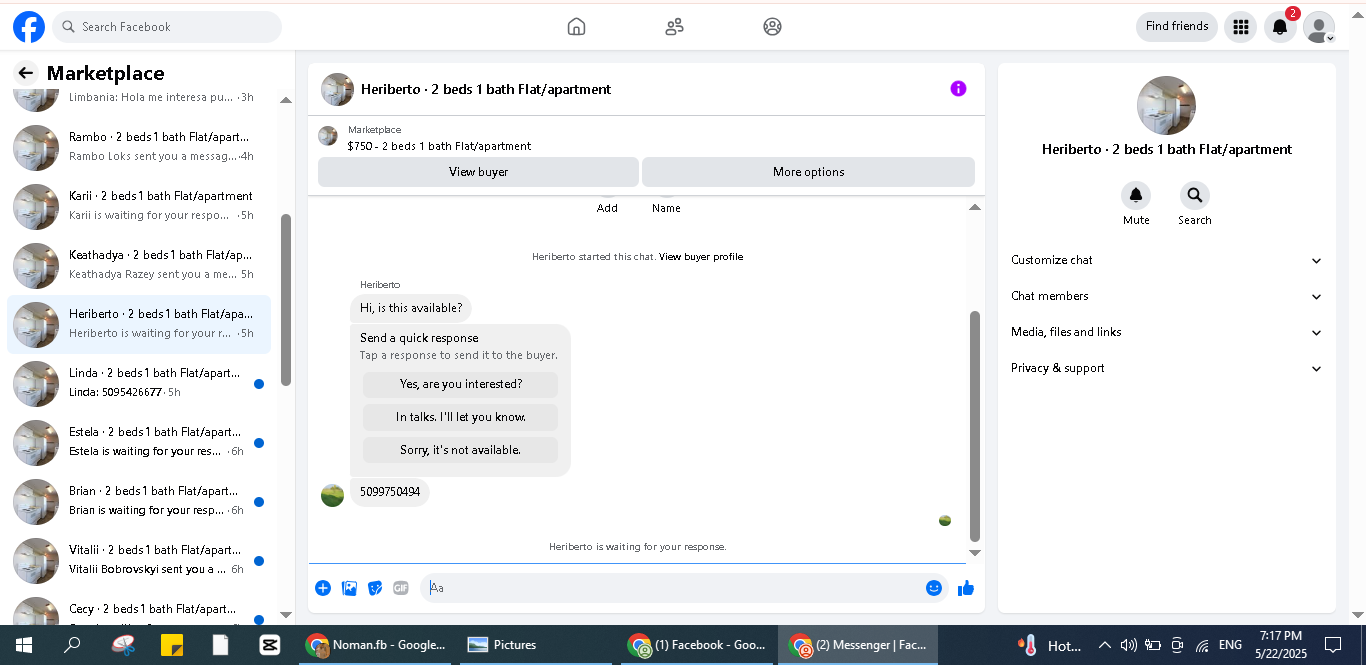The width and height of the screenshot is (1366, 665).
Task: Click the Search conversation magnifier icon
Action: [x=1194, y=195]
